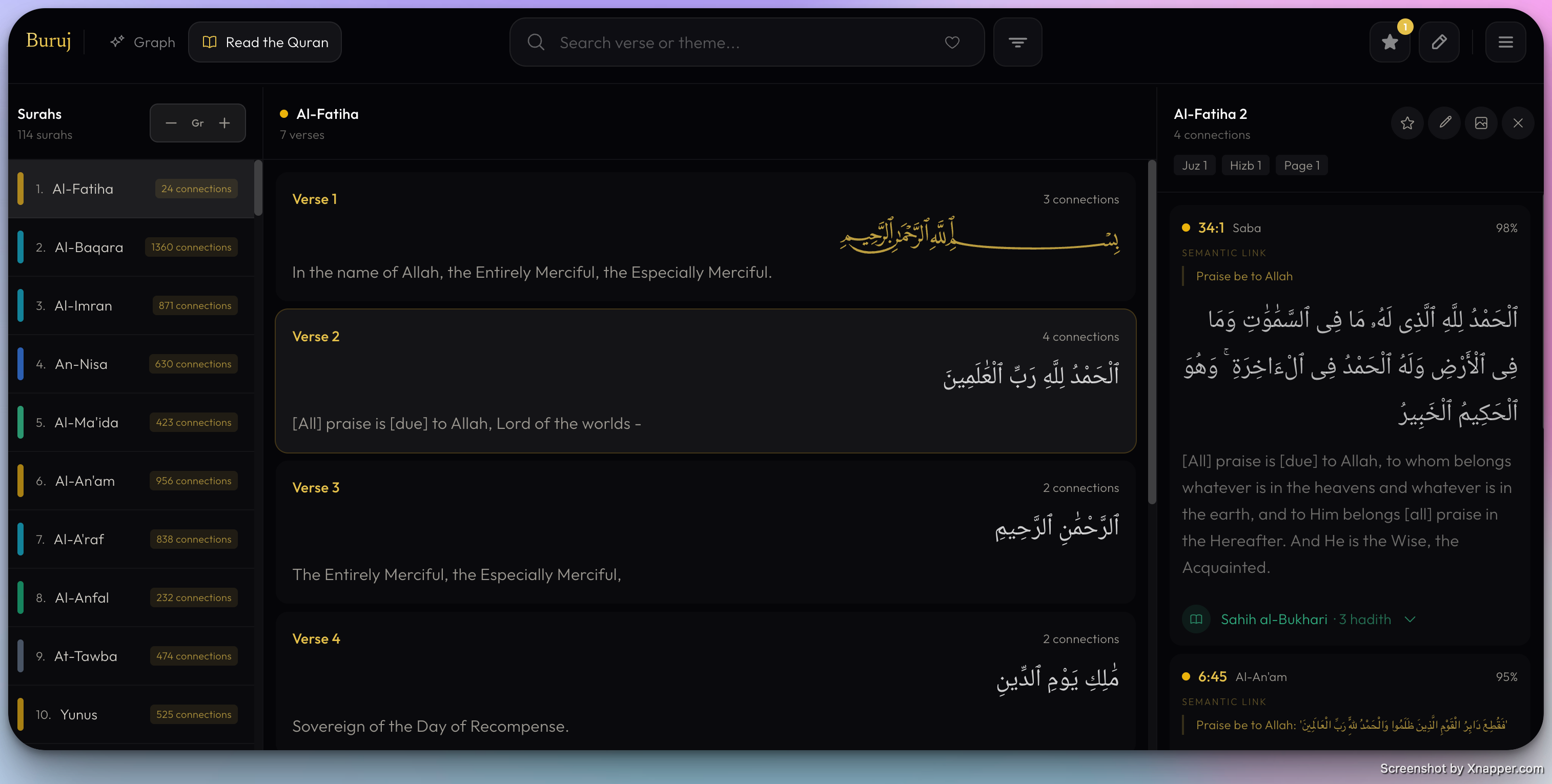The image size is (1552, 784).
Task: Open the Sahih al-Bukhari source link
Action: [x=1274, y=619]
